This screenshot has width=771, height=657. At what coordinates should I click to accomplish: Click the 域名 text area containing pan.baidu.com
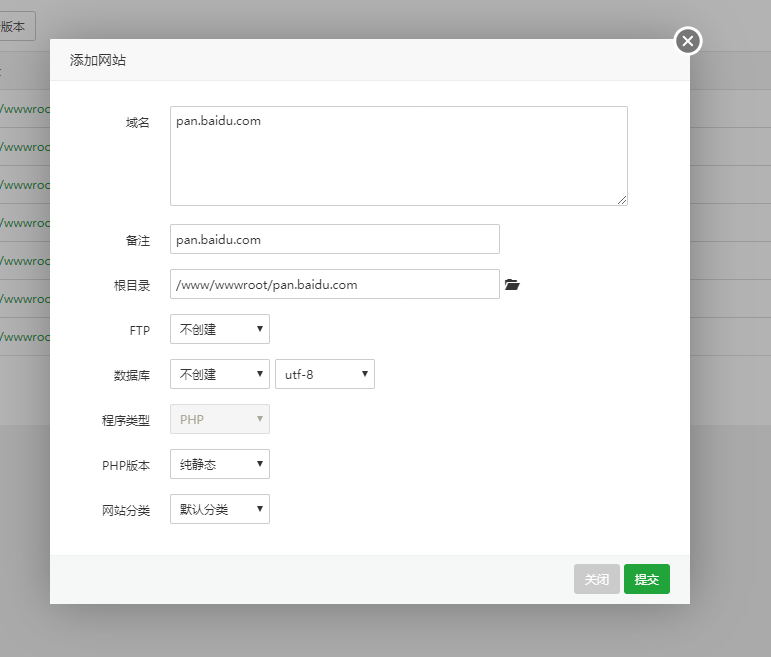398,156
